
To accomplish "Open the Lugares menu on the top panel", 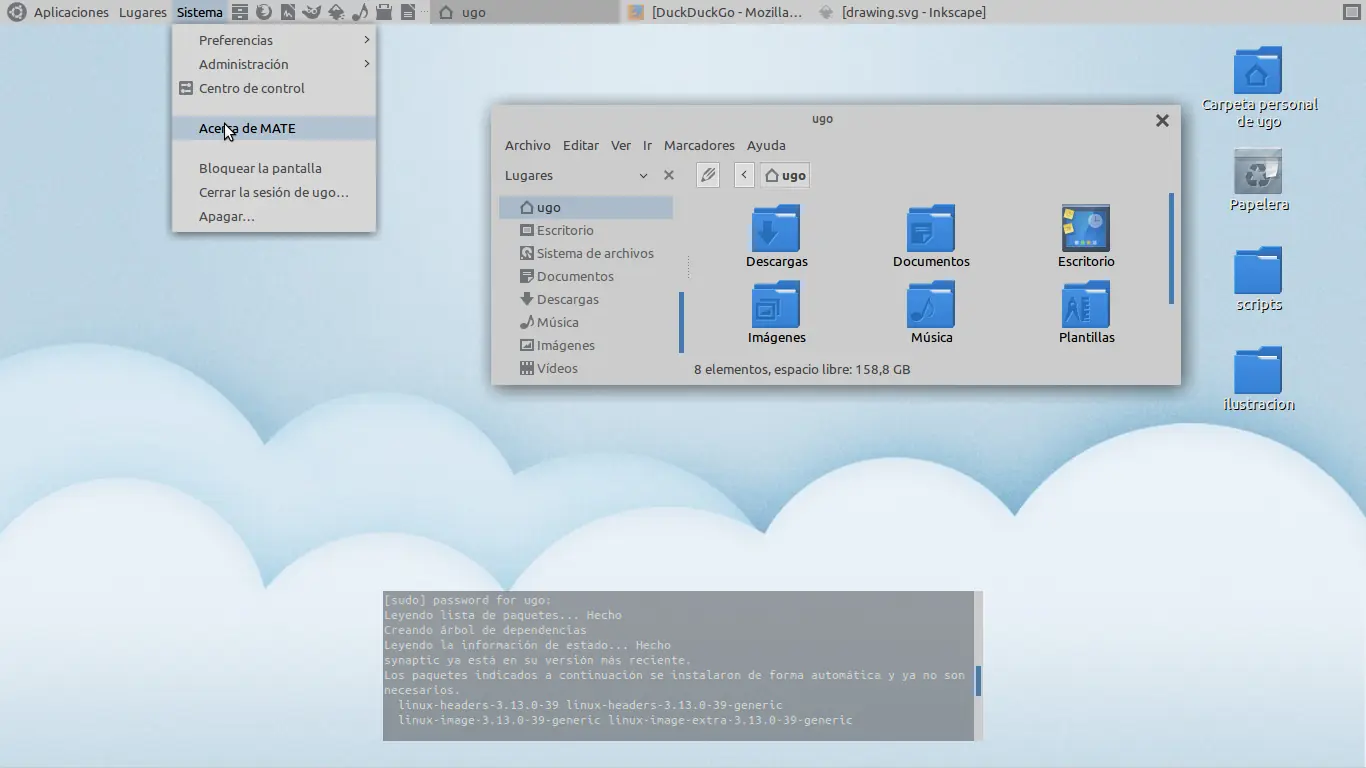I will 143,12.
